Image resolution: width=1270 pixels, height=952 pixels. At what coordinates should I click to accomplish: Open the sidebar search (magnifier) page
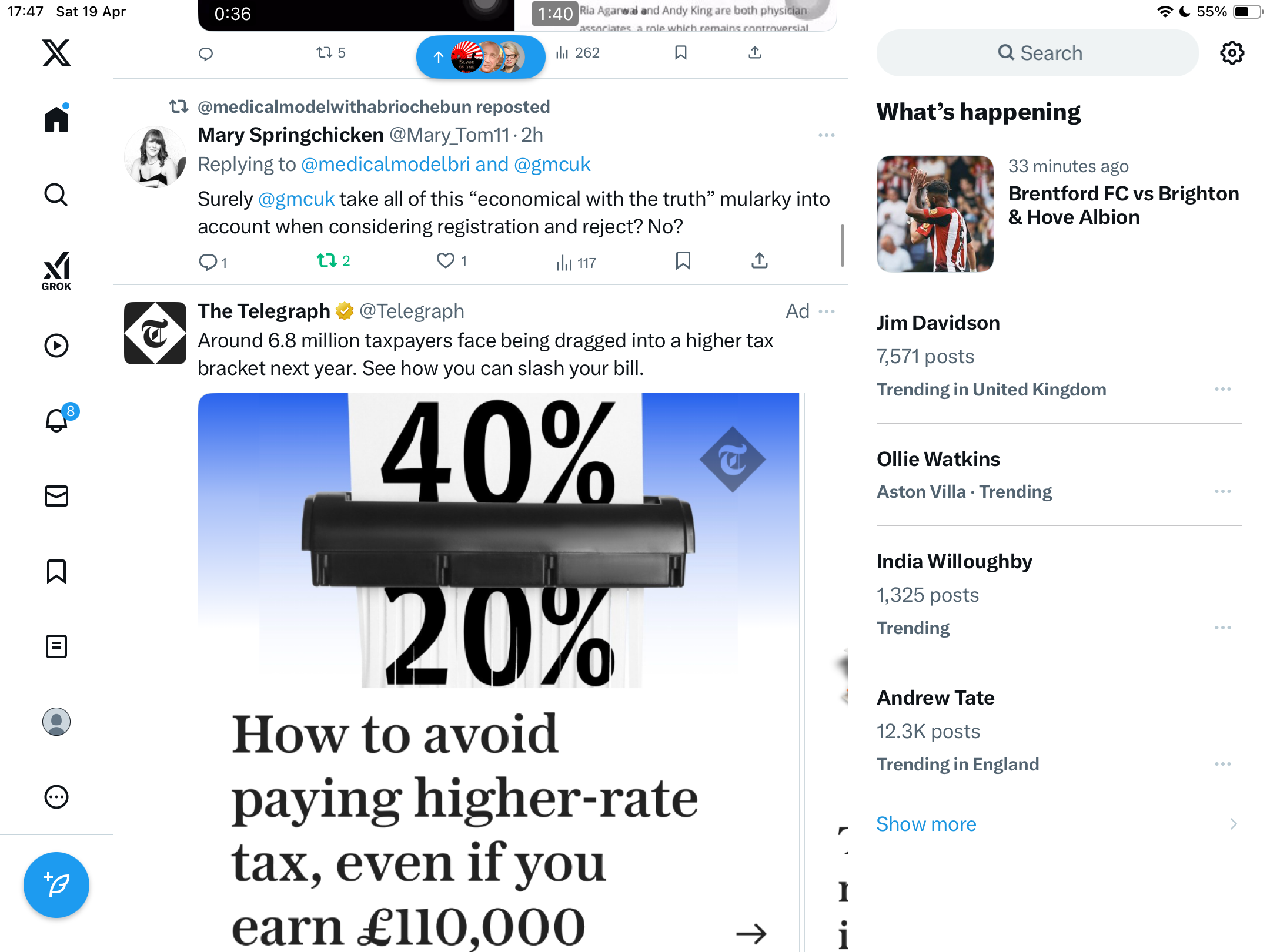pos(56,195)
